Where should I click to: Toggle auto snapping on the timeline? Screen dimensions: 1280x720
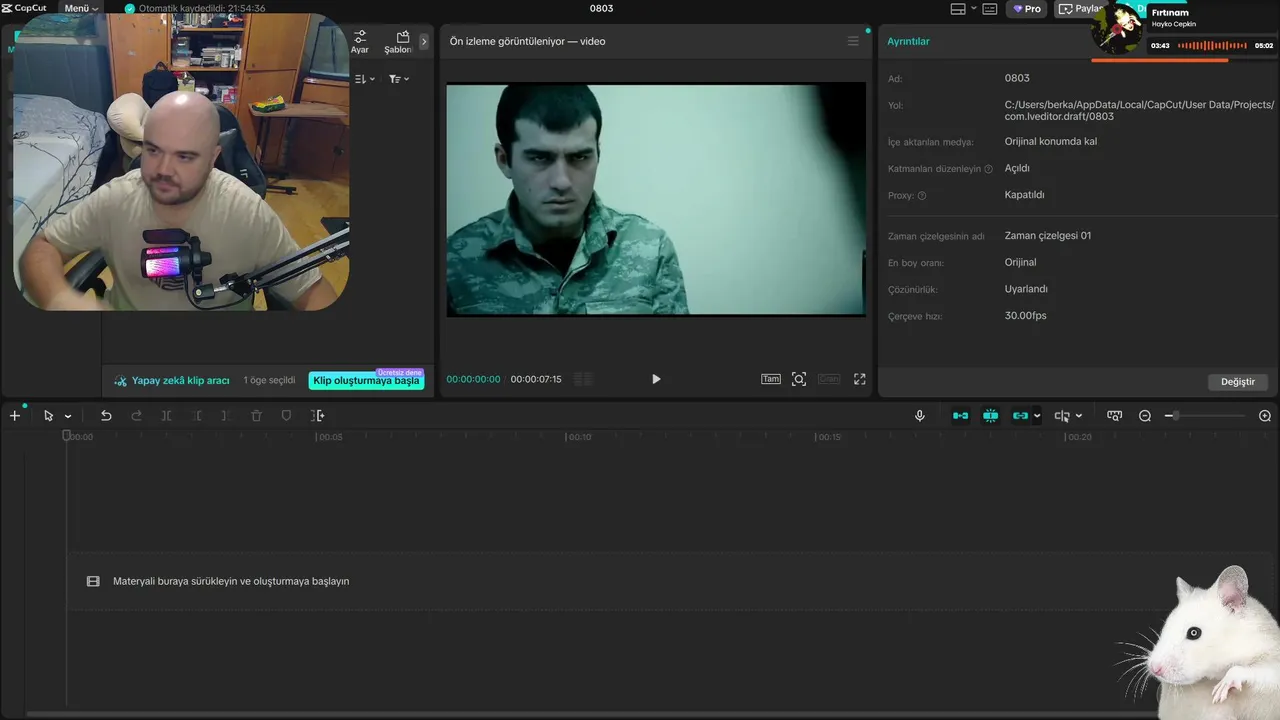point(991,416)
